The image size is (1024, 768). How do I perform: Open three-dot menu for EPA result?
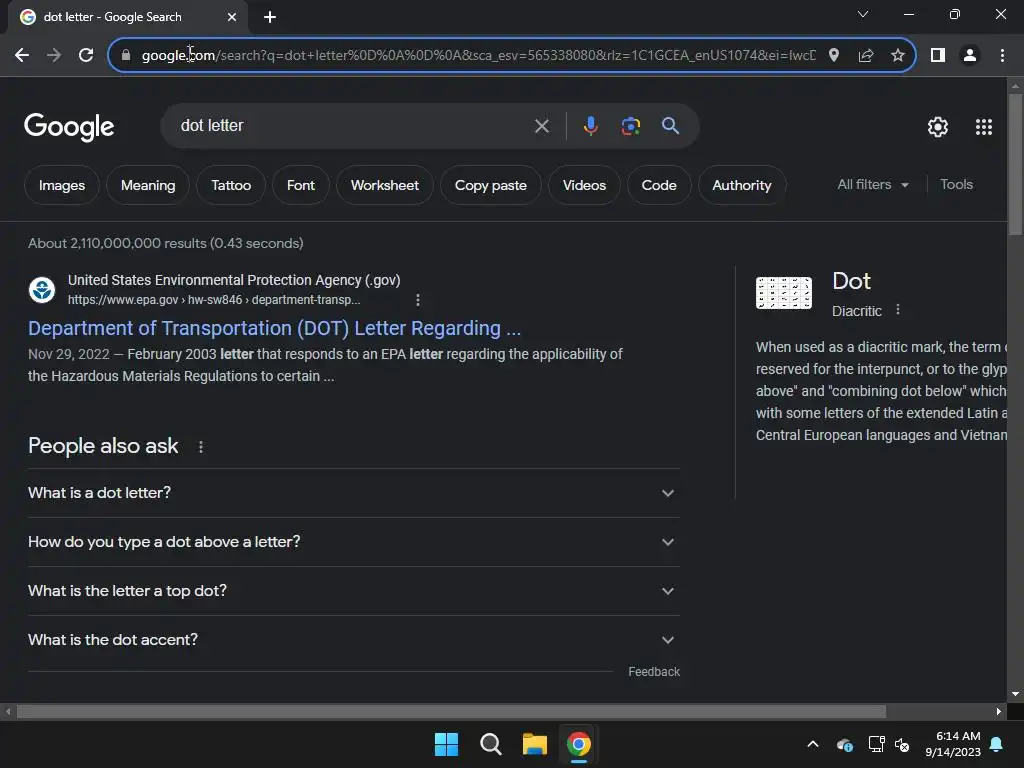(x=418, y=300)
